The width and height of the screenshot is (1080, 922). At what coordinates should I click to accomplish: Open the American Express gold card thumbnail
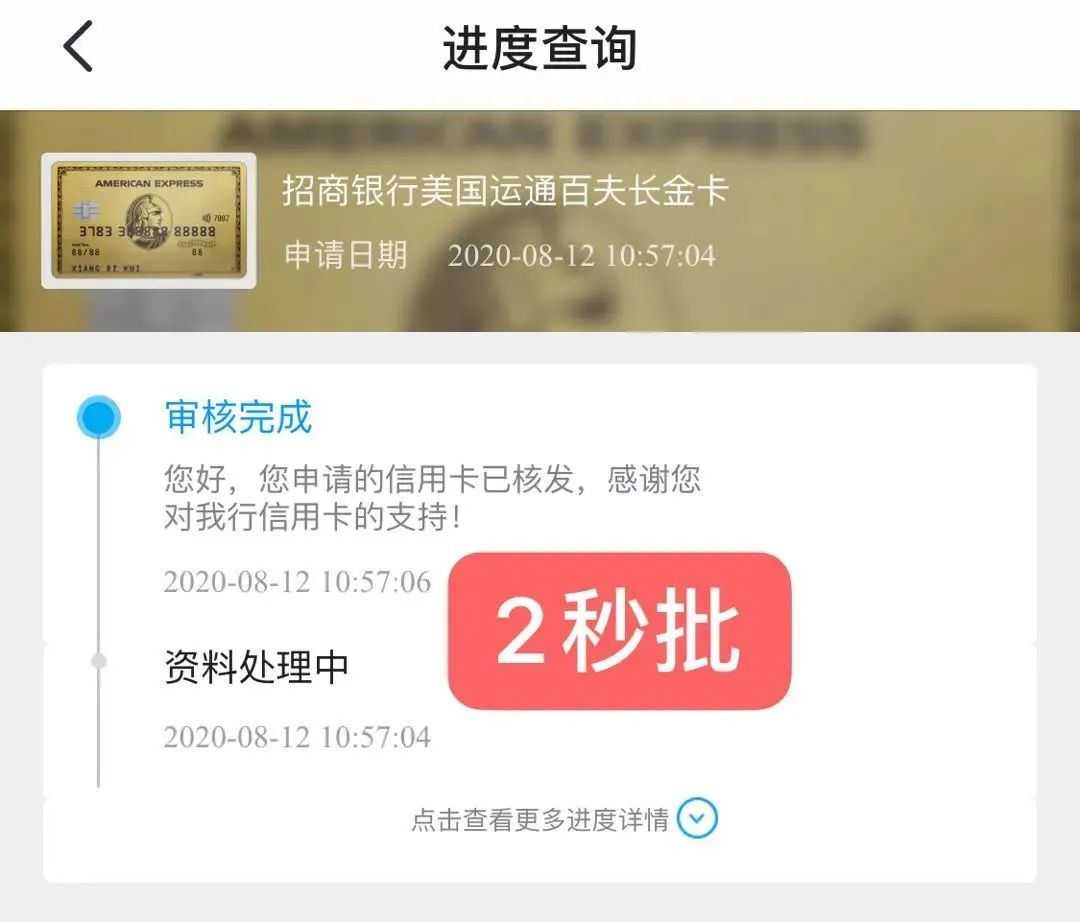coord(149,220)
